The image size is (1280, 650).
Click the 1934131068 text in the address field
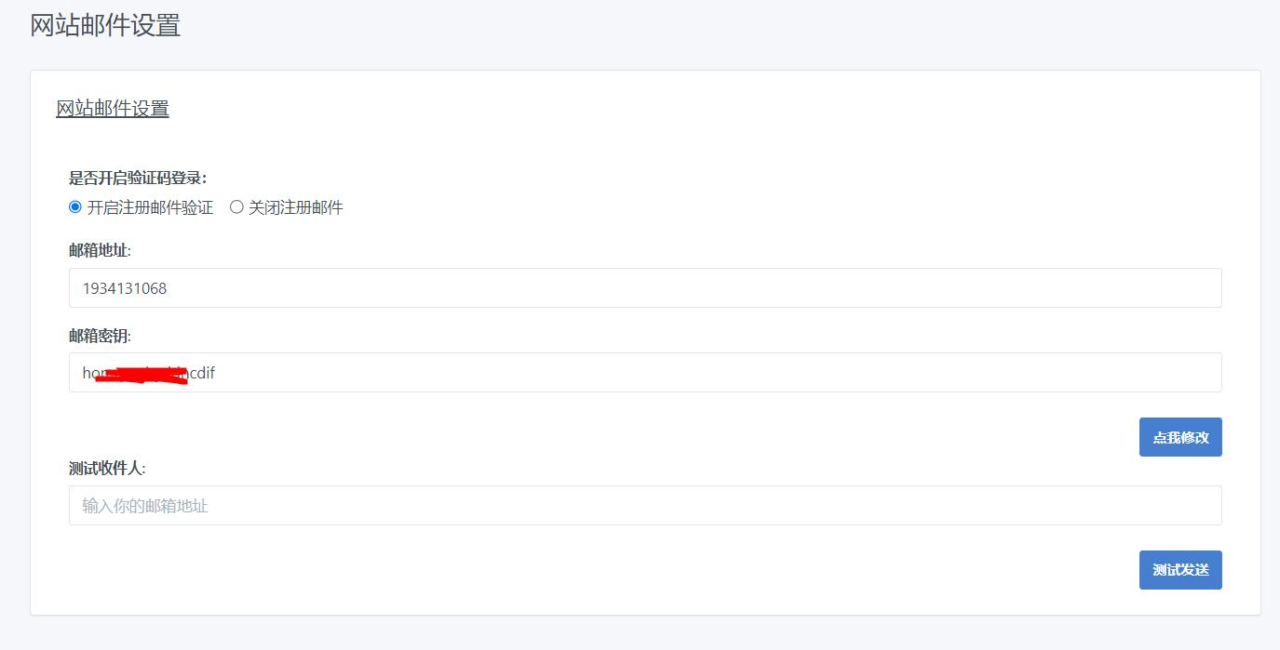point(125,288)
